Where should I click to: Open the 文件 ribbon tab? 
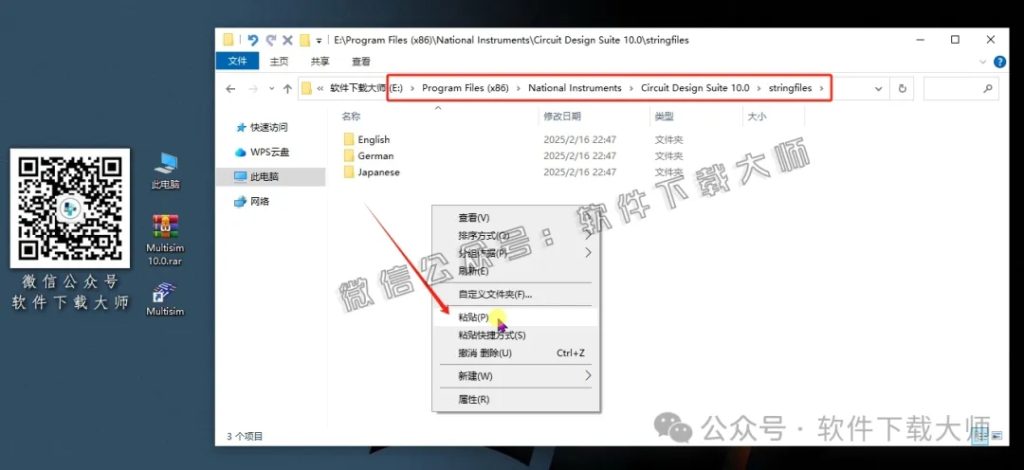(x=237, y=61)
